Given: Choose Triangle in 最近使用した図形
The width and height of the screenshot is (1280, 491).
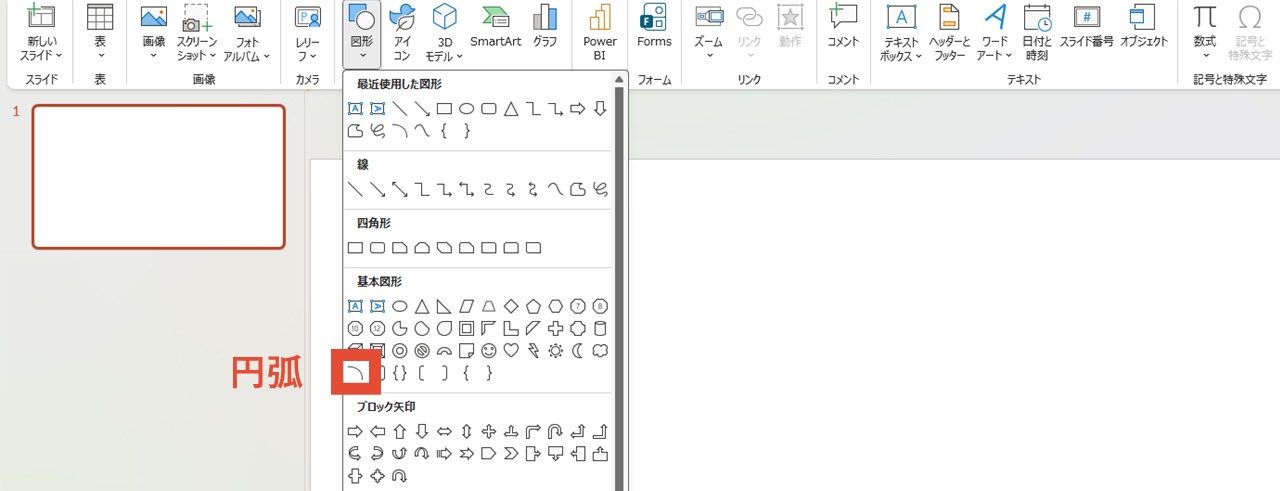Looking at the screenshot, I should point(510,108).
